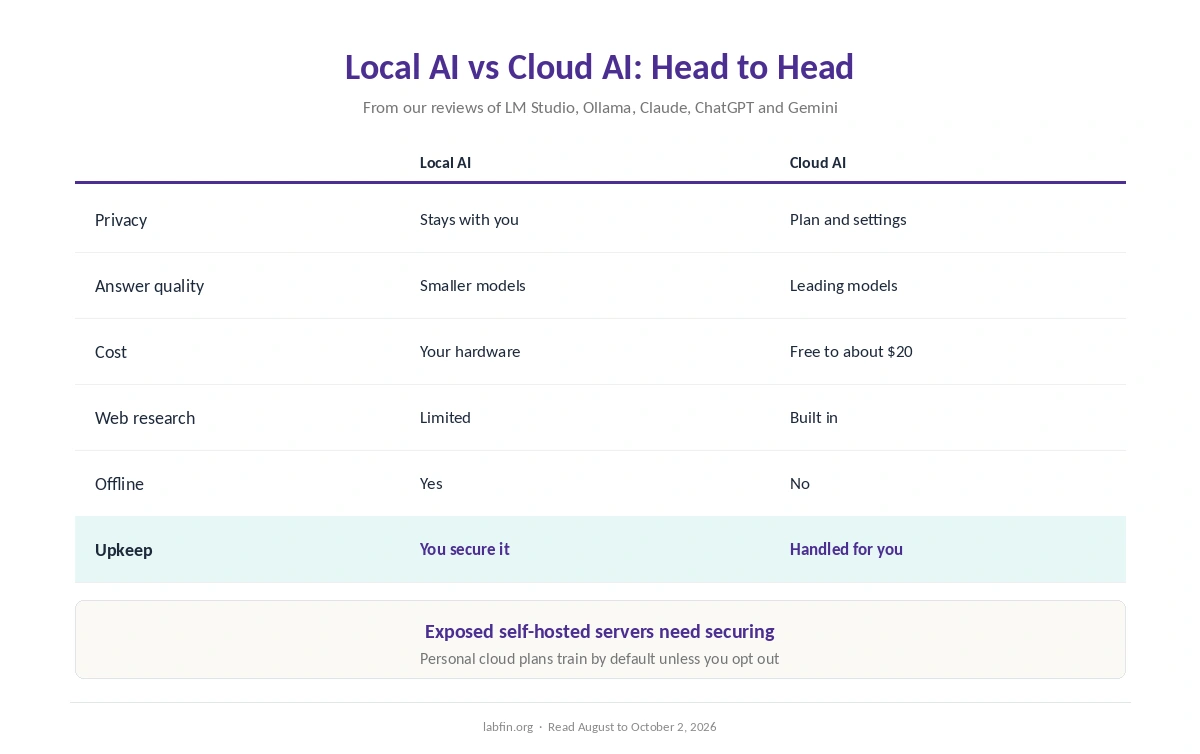Click the 'Read August to October 2, 2026' footer text
This screenshot has width=1200, height=754.
(632, 727)
